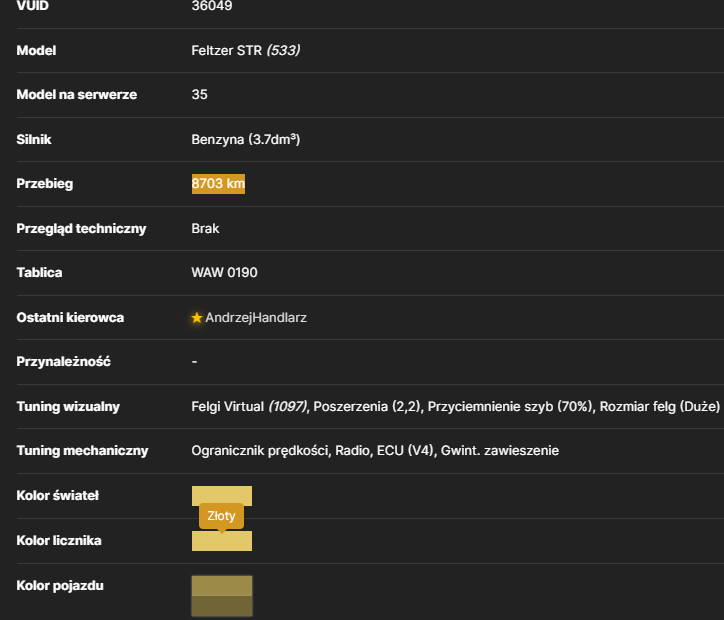Screen dimensions: 724x620
Task: Click the Silnik row label
Action: click(34, 139)
